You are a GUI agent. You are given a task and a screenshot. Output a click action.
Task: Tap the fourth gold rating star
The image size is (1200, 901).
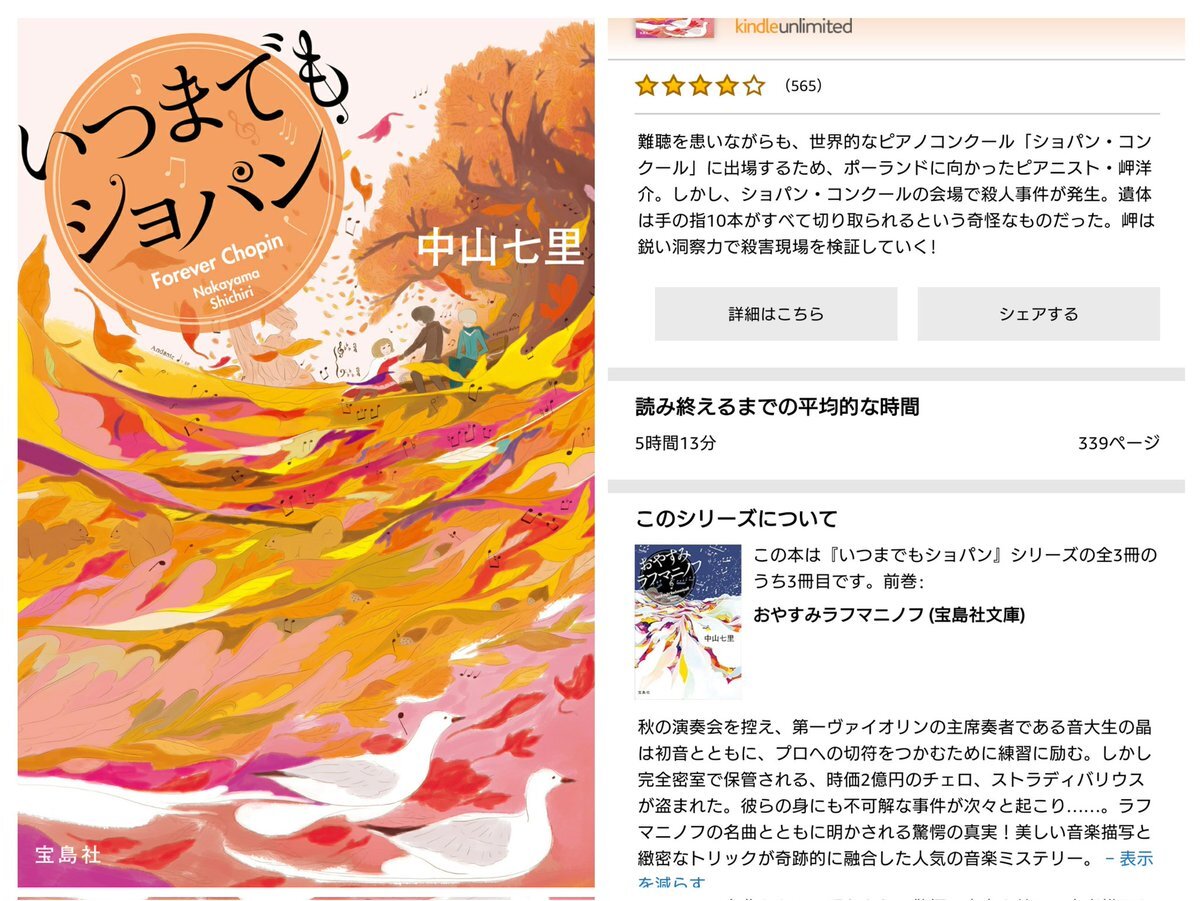(727, 86)
